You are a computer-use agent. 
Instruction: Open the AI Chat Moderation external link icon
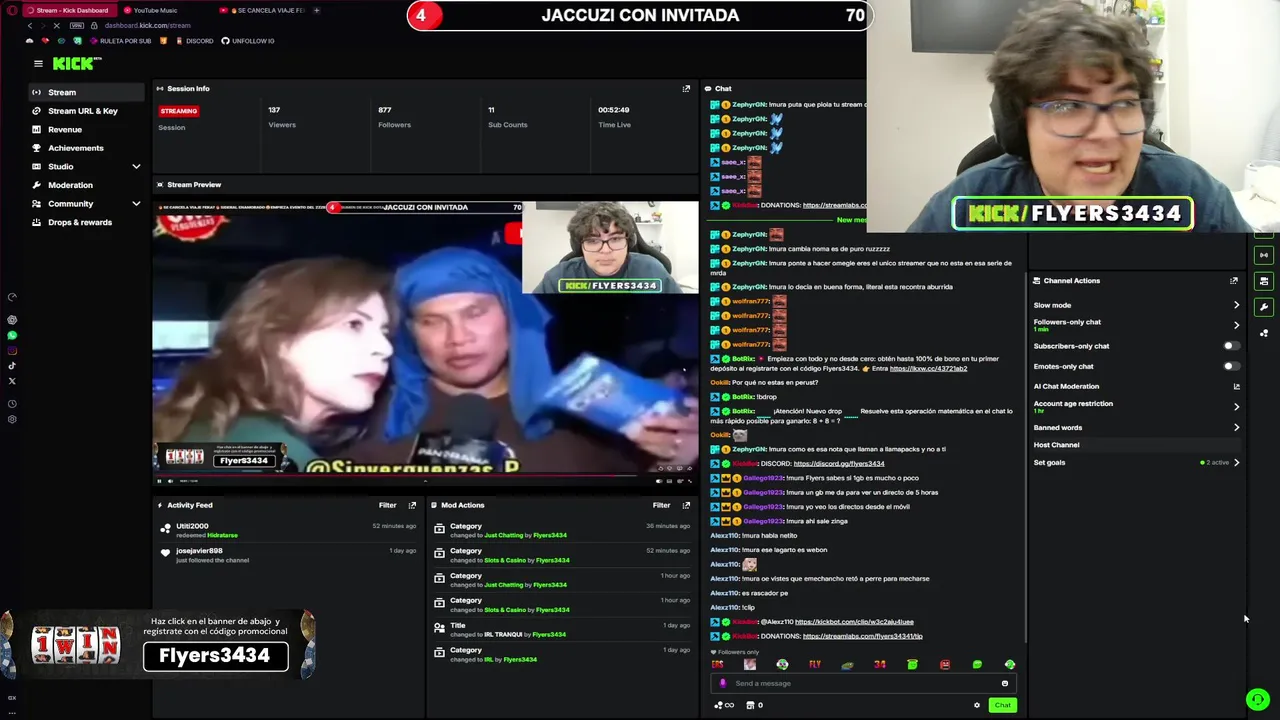[x=1236, y=386]
